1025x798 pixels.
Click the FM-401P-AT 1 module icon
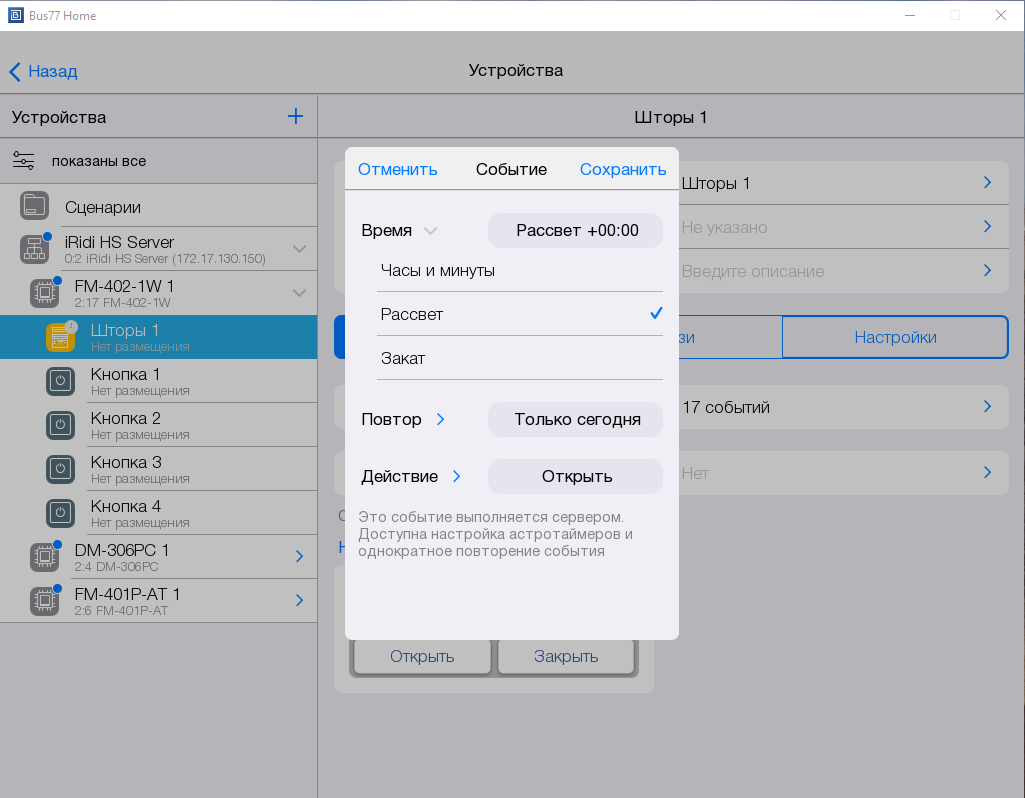pyautogui.click(x=44, y=600)
